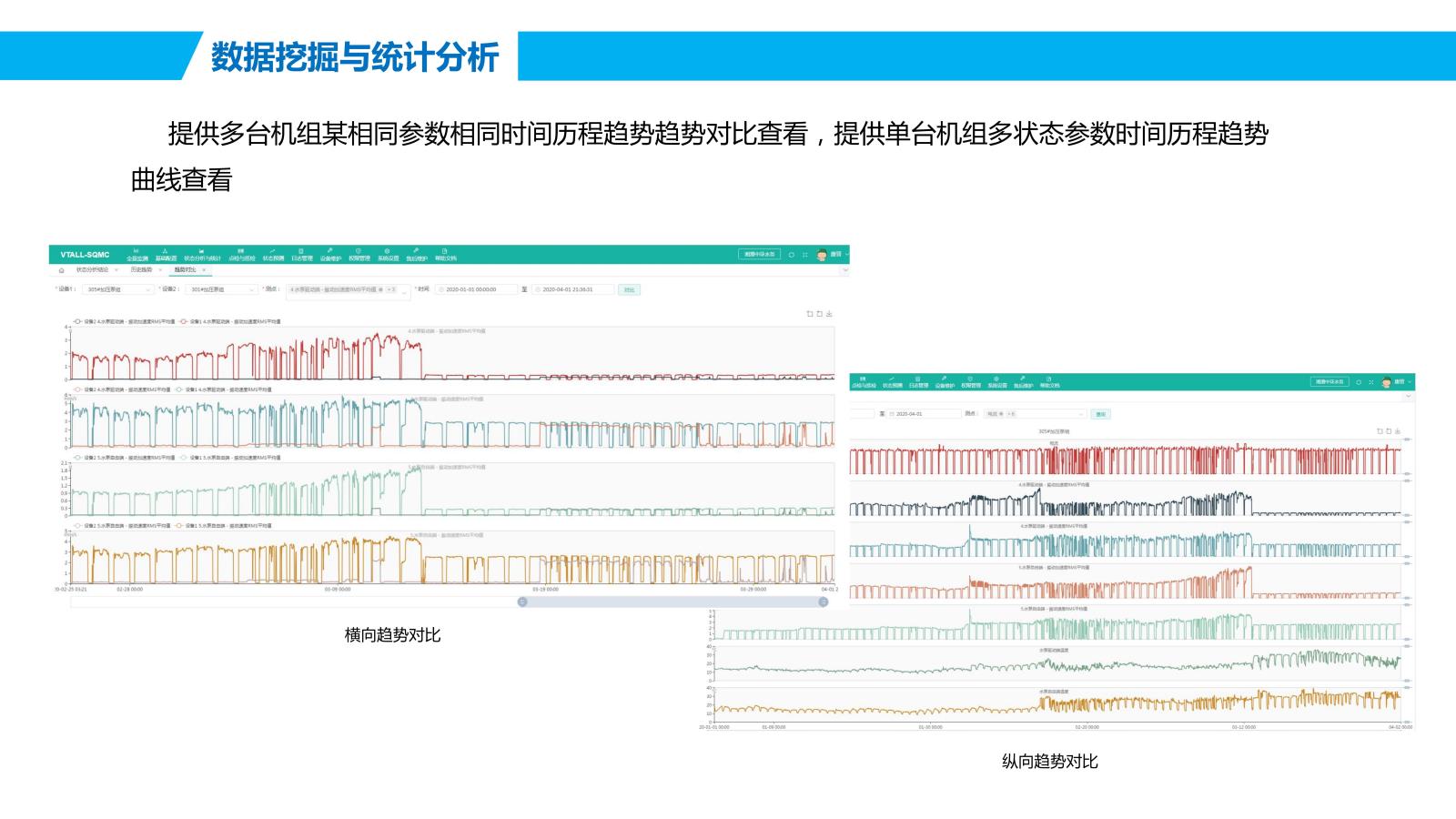Click the data zoom slider below the charts
Screen dimensions: 1456x819
(x=673, y=602)
